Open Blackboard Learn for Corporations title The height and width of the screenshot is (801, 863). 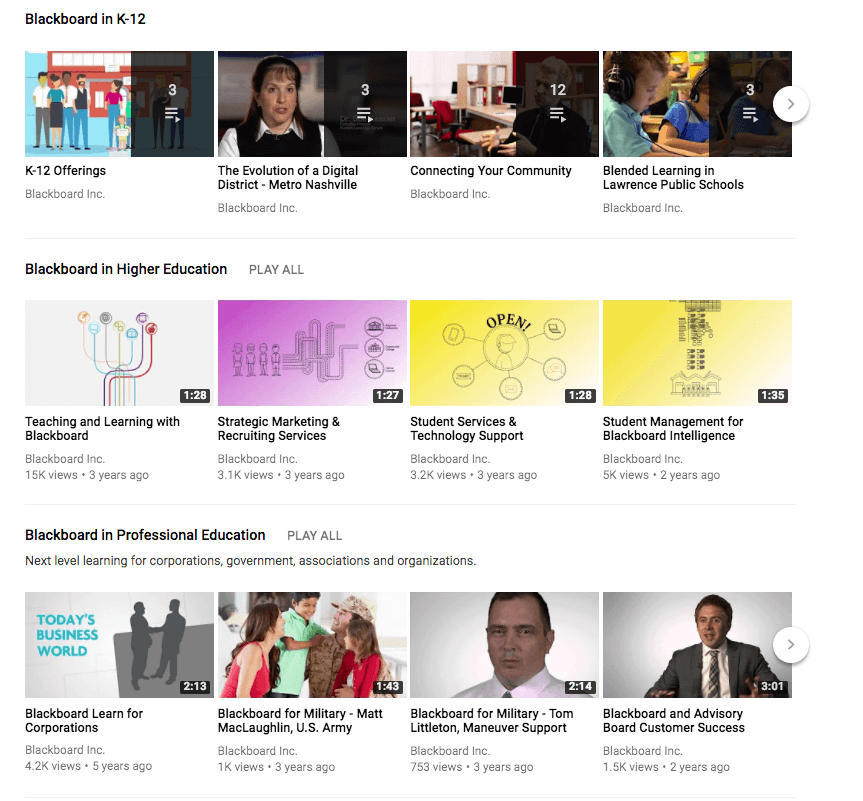[x=84, y=721]
